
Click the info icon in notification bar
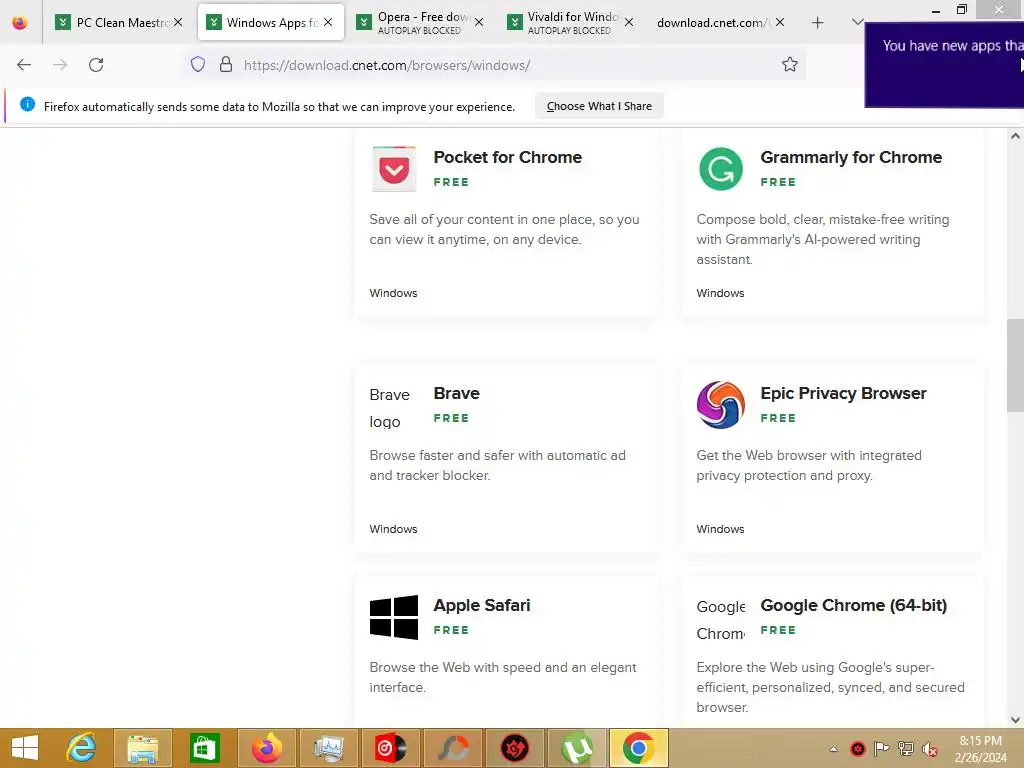pyautogui.click(x=27, y=104)
